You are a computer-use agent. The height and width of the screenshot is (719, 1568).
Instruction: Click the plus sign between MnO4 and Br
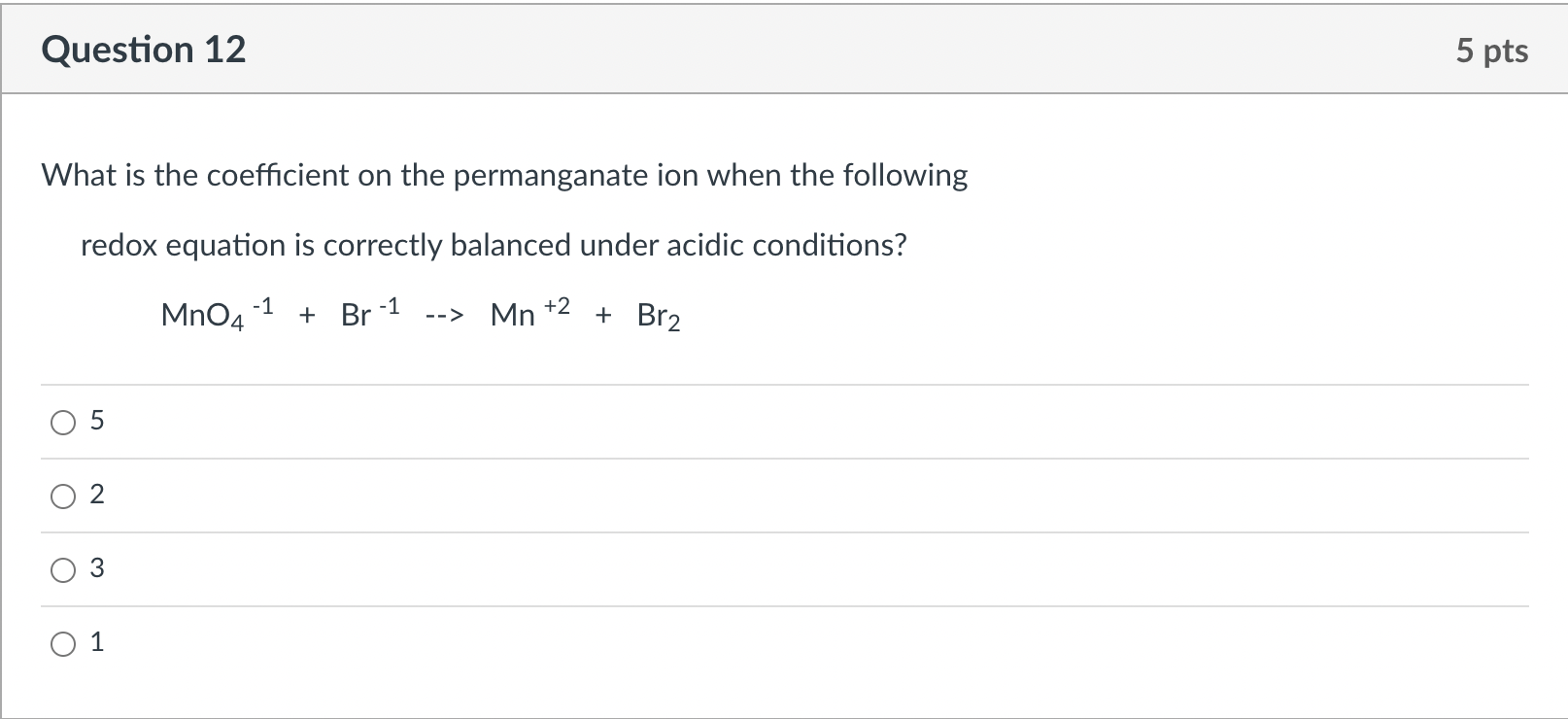tap(307, 315)
